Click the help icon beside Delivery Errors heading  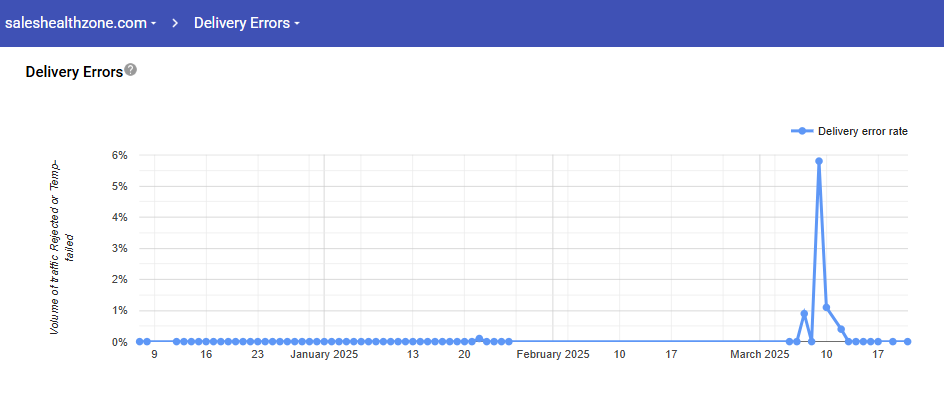click(131, 71)
